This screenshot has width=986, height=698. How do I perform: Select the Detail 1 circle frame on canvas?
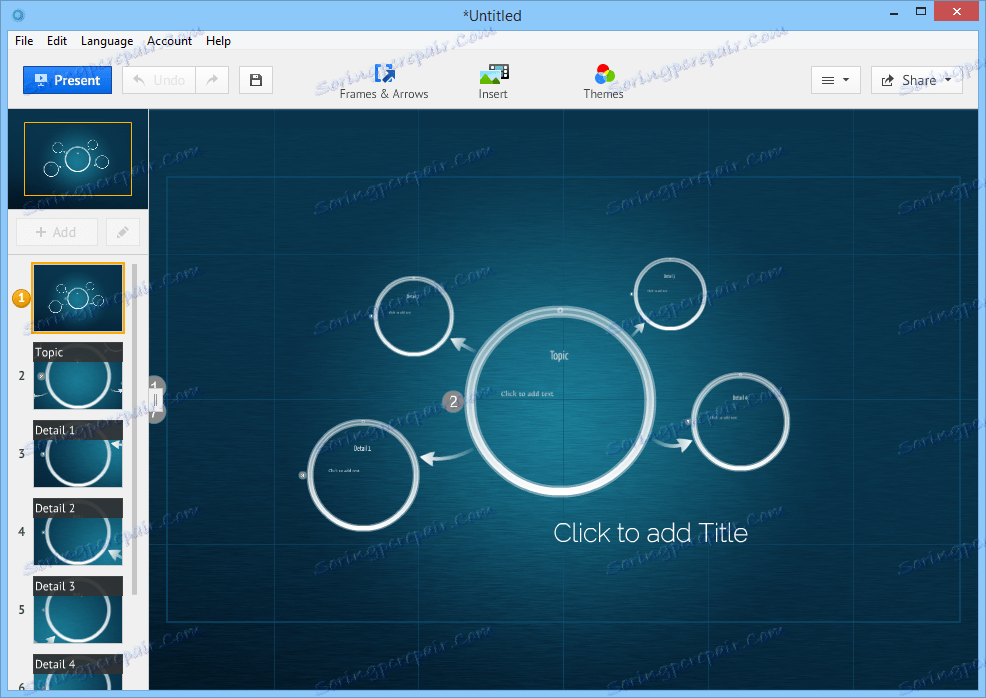pyautogui.click(x=363, y=475)
